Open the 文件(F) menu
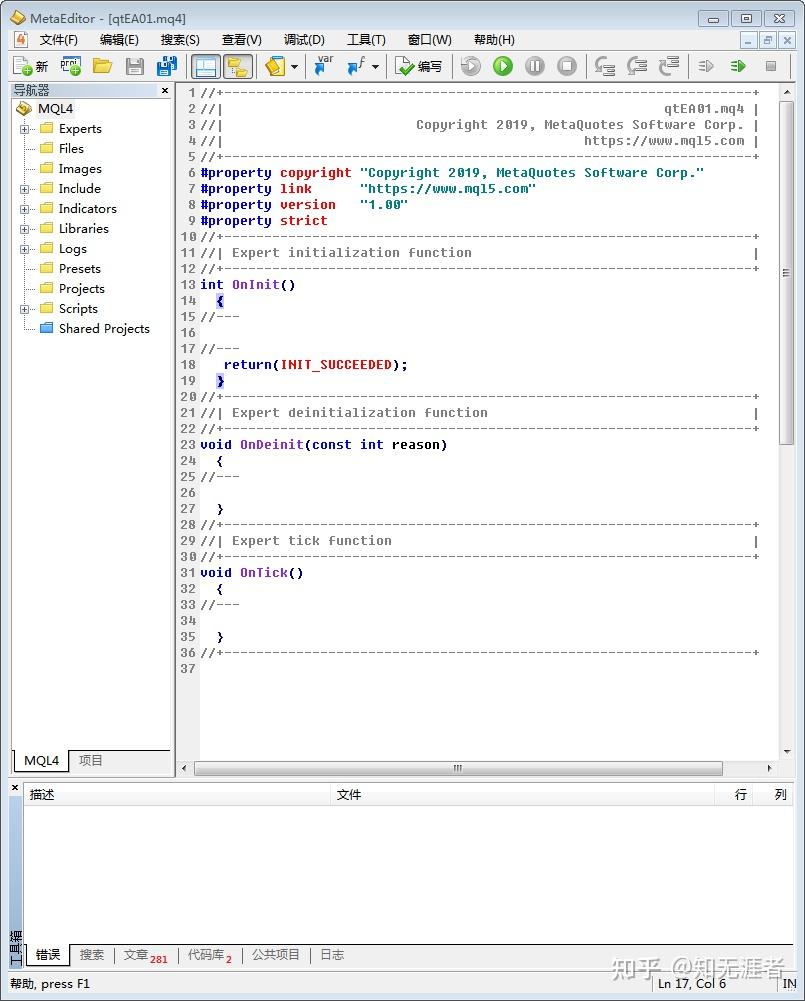The height and width of the screenshot is (1001, 805). 58,40
